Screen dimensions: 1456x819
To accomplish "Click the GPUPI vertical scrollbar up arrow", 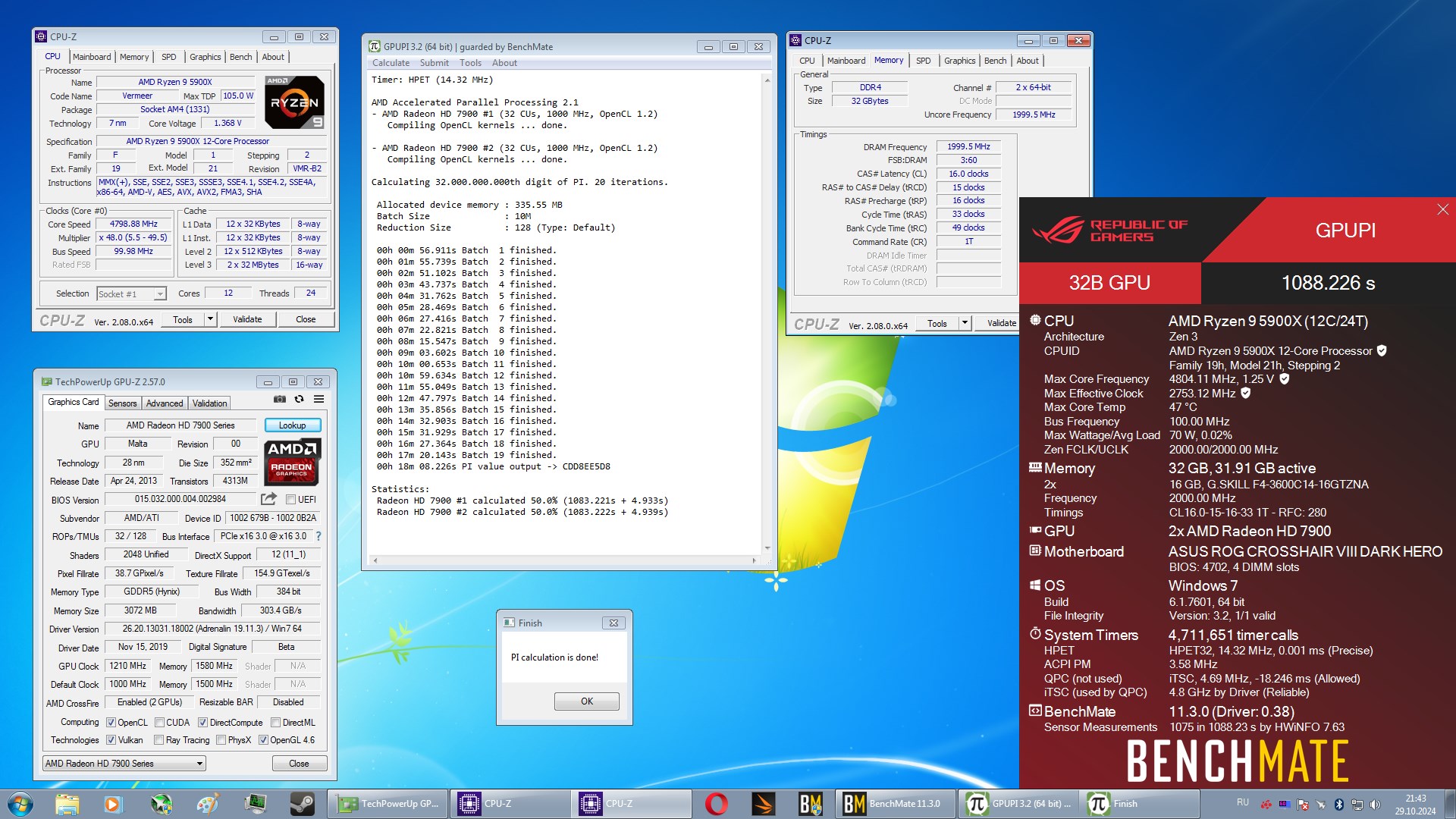I will [x=767, y=80].
